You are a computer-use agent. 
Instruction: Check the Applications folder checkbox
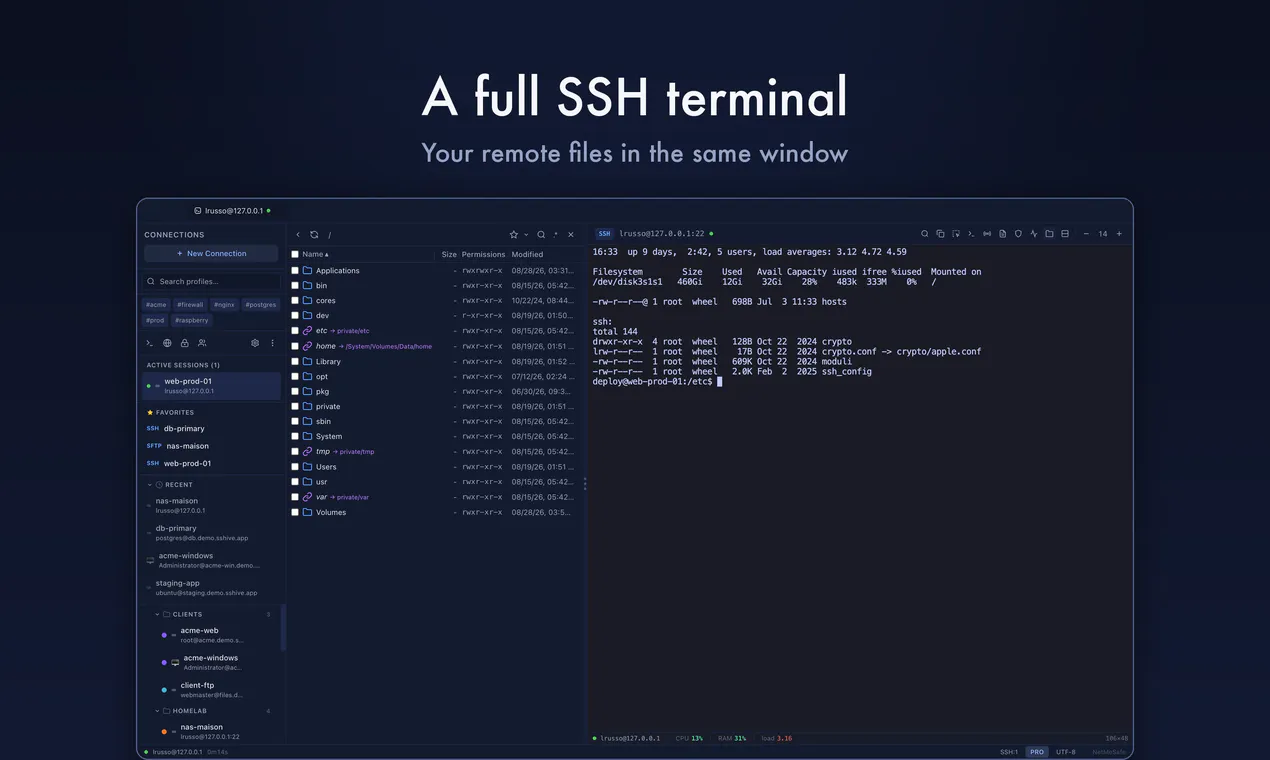point(295,270)
